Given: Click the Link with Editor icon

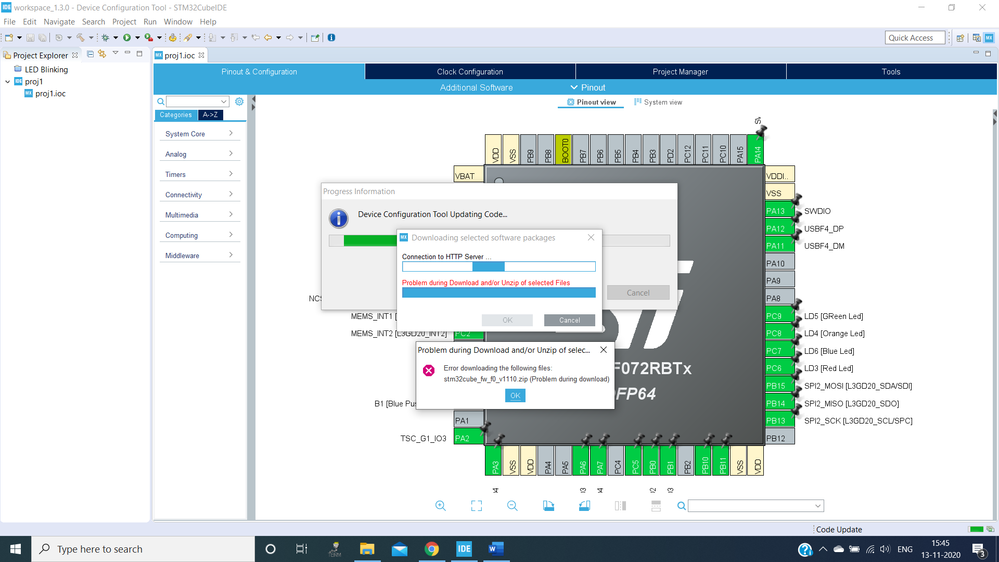Looking at the screenshot, I should [102, 54].
